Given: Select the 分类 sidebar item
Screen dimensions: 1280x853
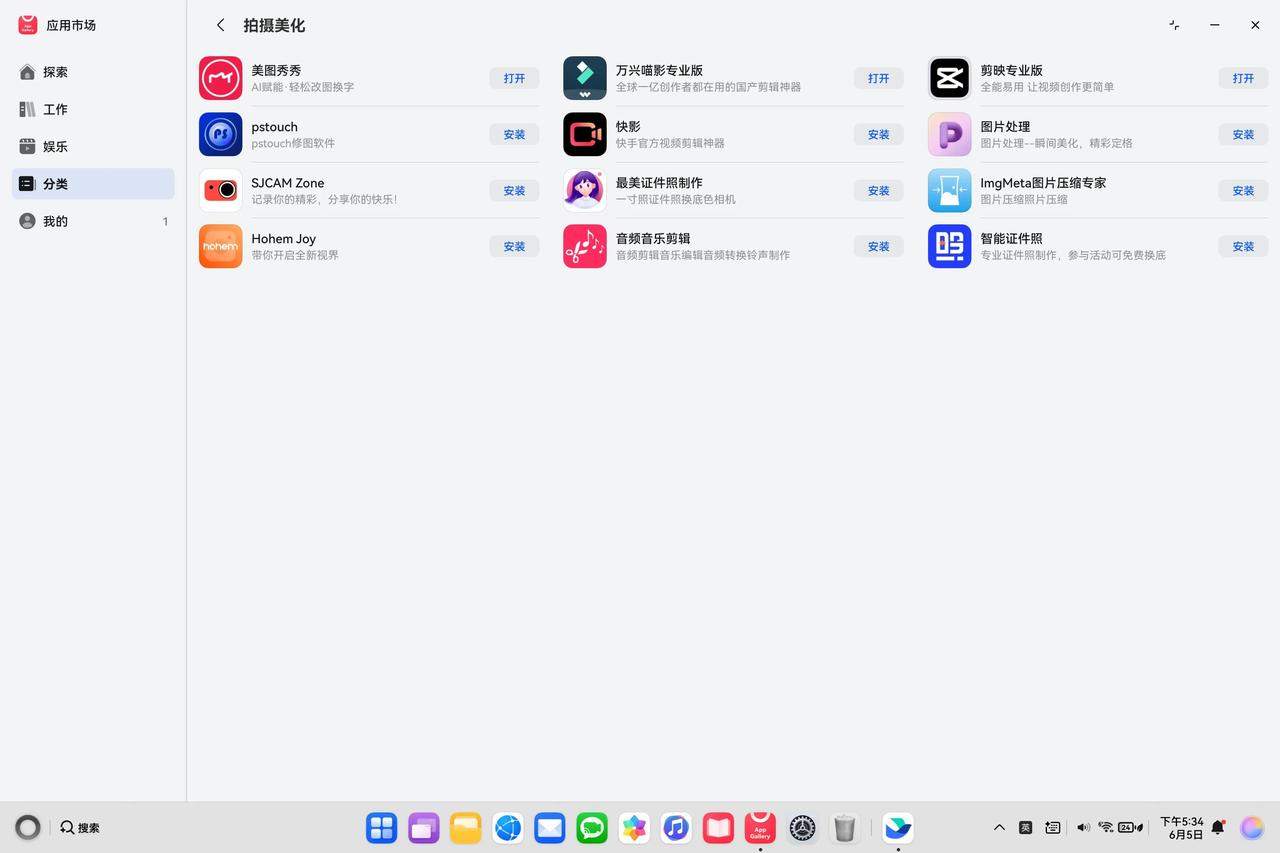Looking at the screenshot, I should point(93,184).
